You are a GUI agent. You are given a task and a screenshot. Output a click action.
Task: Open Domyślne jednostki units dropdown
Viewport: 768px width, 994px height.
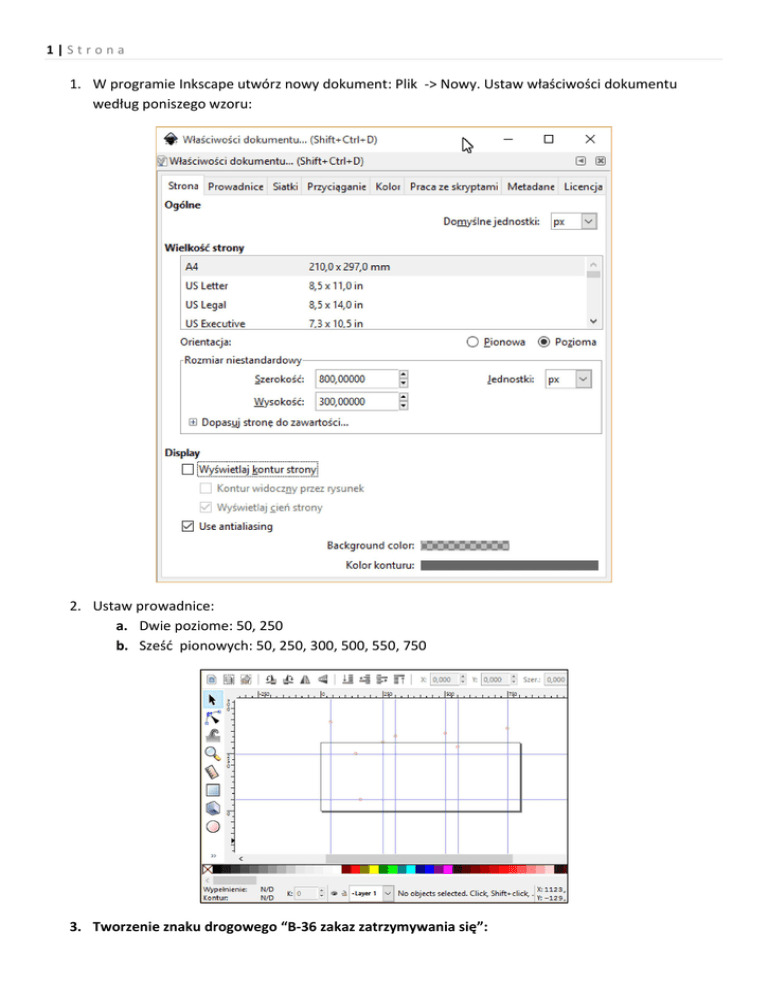pyautogui.click(x=575, y=222)
